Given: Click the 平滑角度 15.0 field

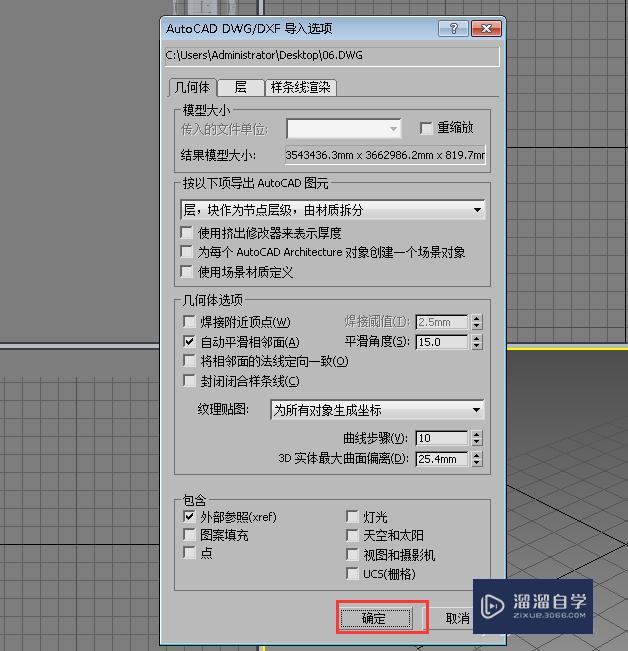Looking at the screenshot, I should (x=442, y=342).
